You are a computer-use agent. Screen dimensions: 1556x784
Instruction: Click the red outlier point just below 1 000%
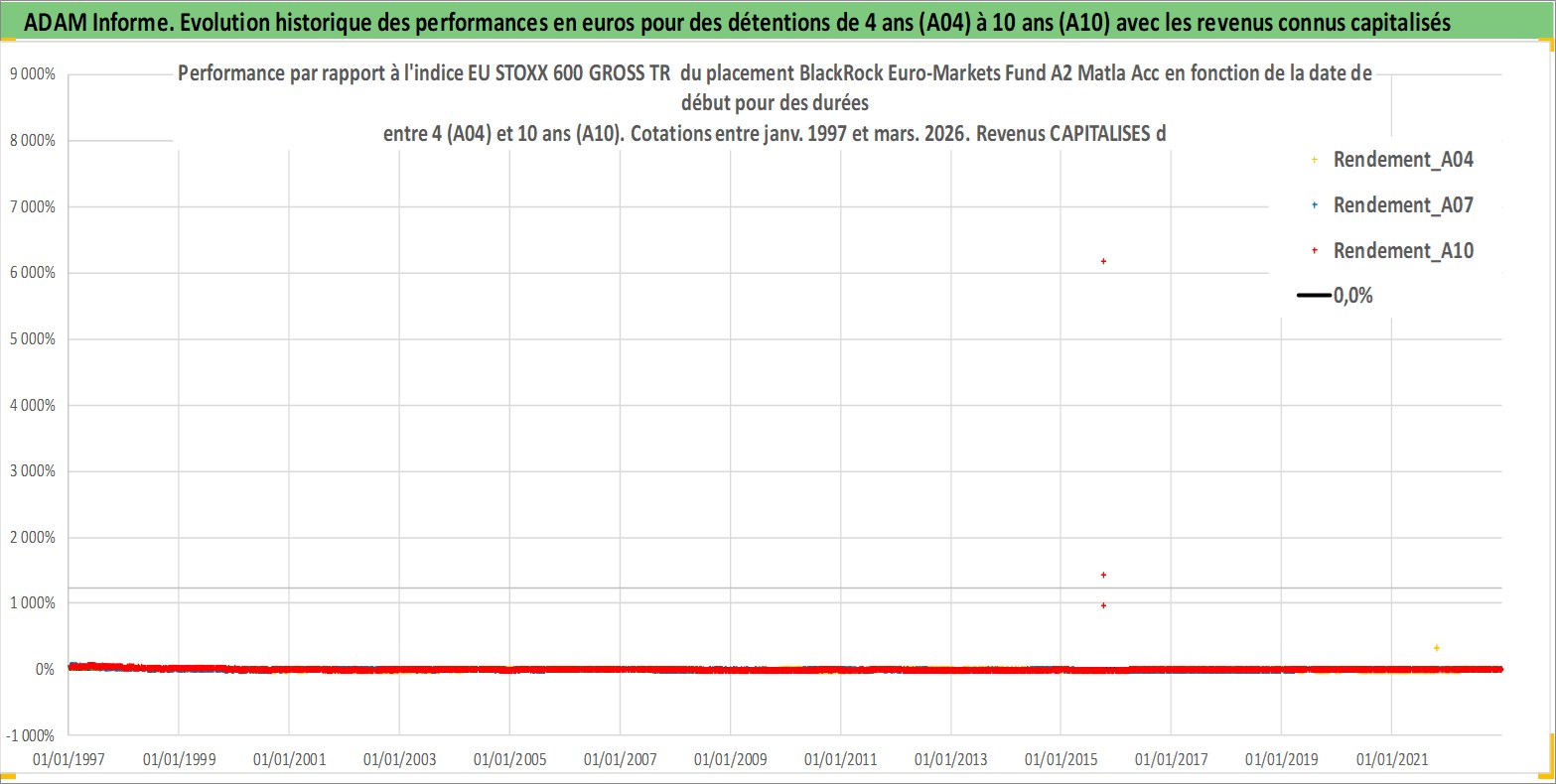click(x=1103, y=605)
